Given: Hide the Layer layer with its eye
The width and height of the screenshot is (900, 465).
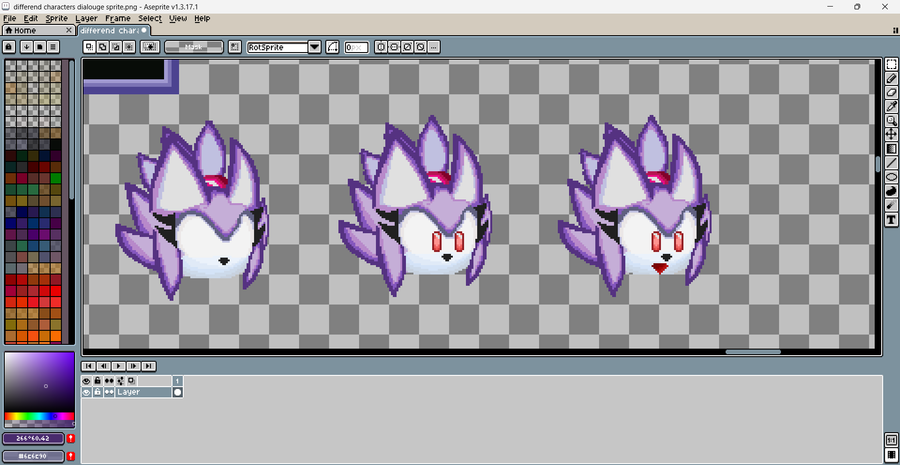Looking at the screenshot, I should (87, 392).
